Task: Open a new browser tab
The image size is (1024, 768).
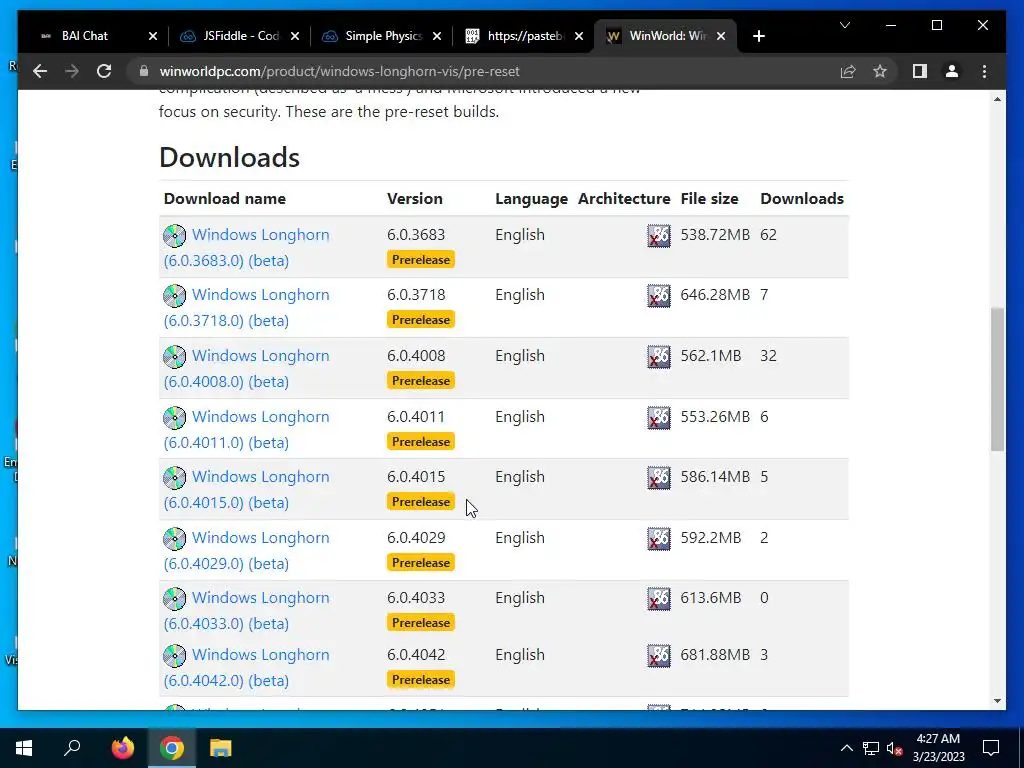Action: coord(758,36)
